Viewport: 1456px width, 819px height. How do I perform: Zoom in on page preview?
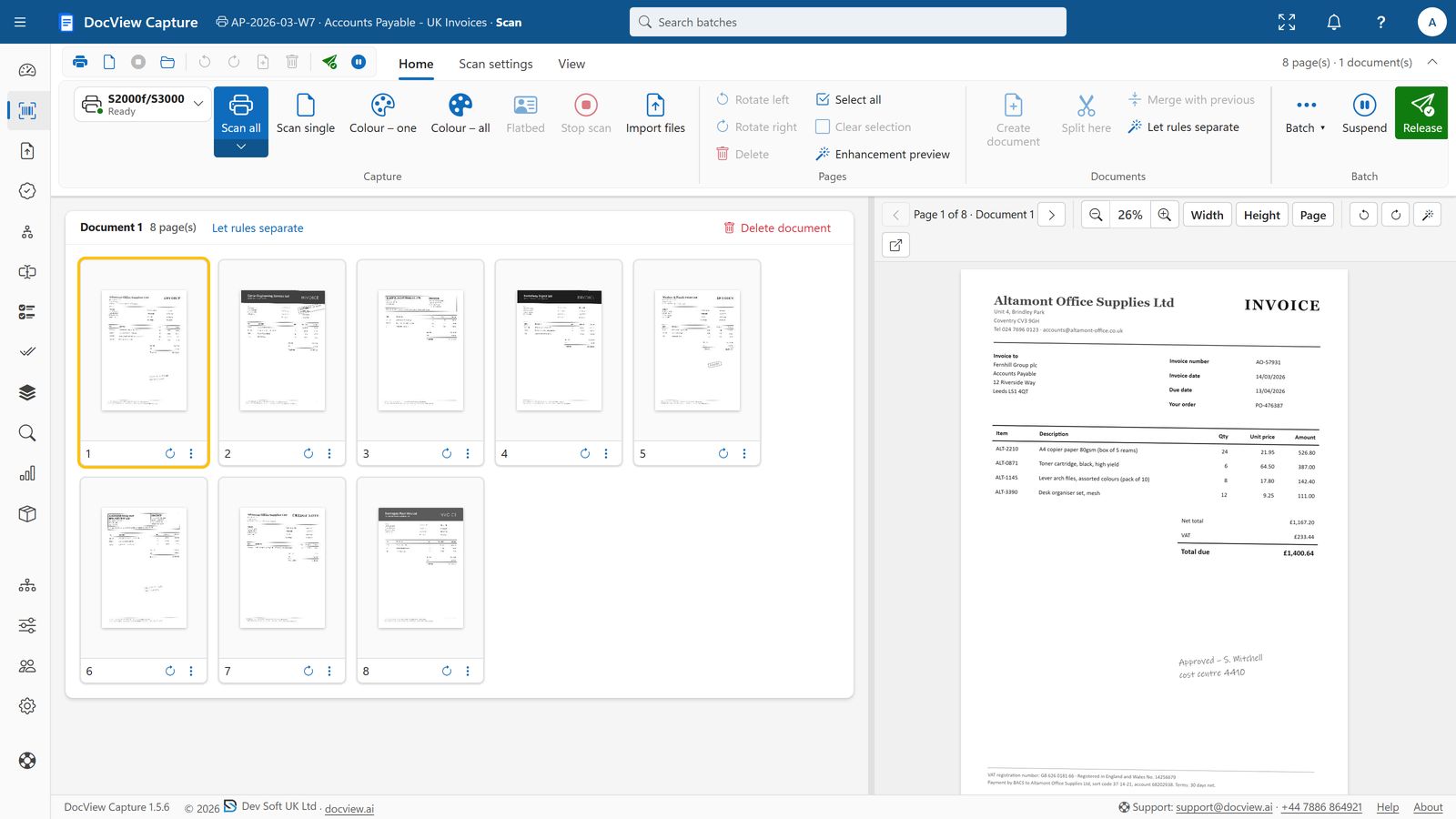(1165, 215)
